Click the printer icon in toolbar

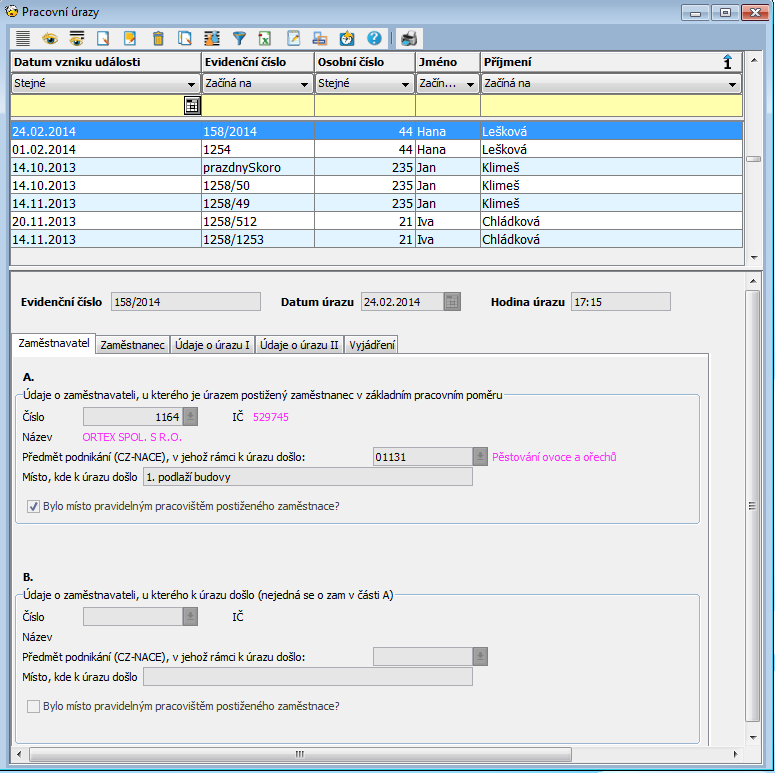(x=408, y=39)
